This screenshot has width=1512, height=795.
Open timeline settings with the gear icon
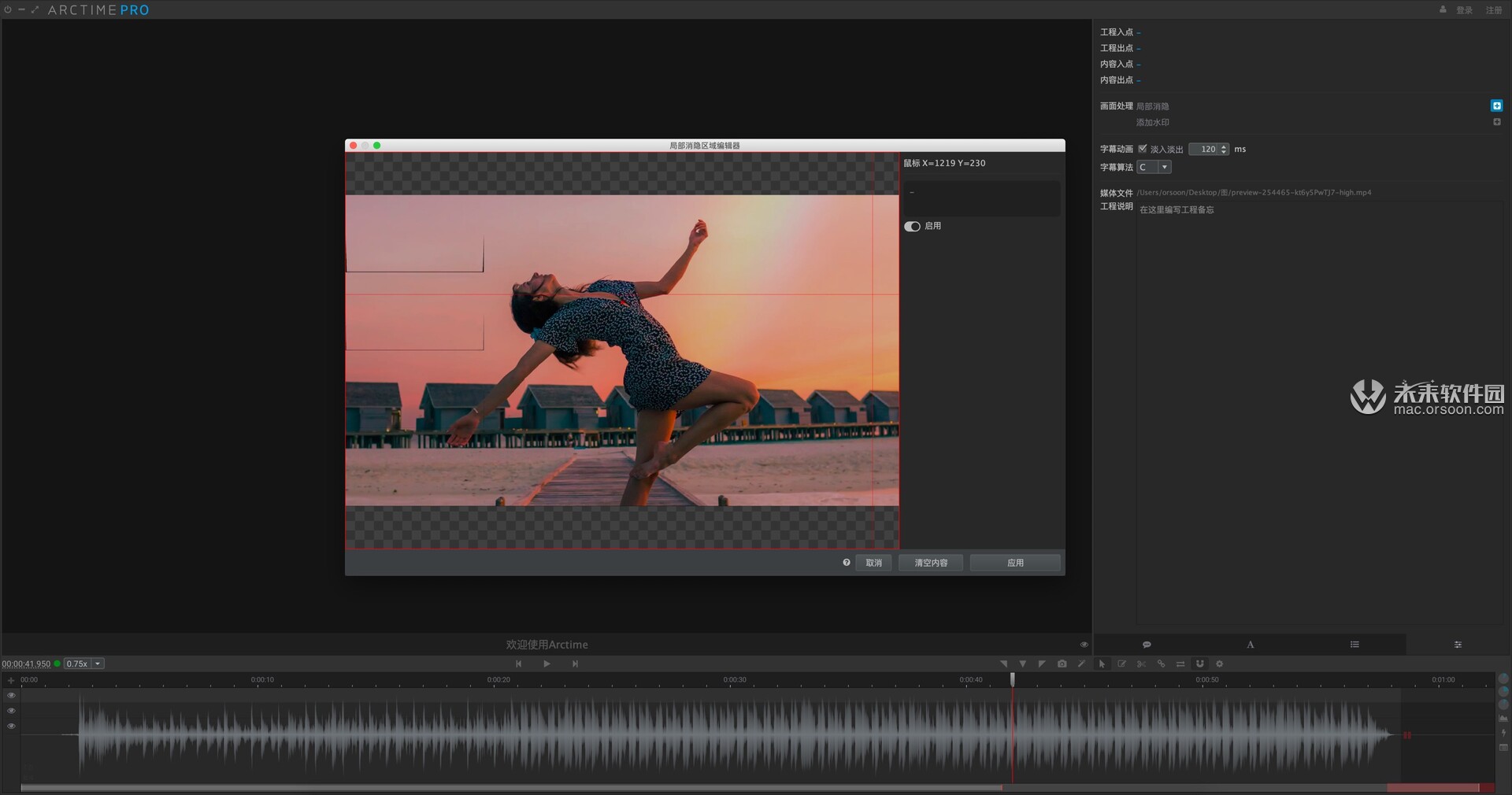[1220, 664]
